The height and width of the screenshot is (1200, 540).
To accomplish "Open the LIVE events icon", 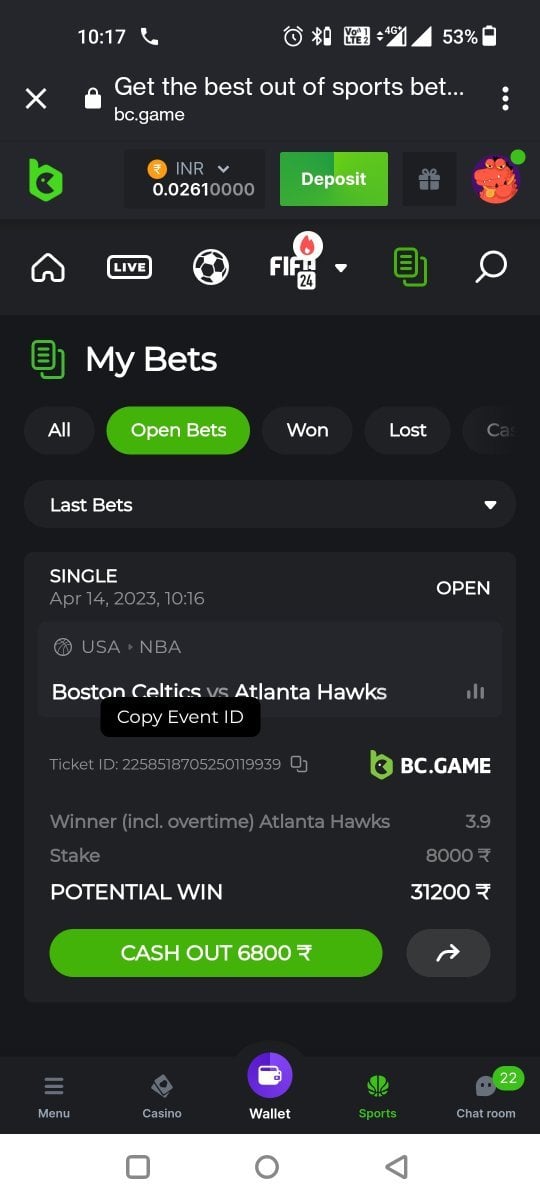I will 129,267.
